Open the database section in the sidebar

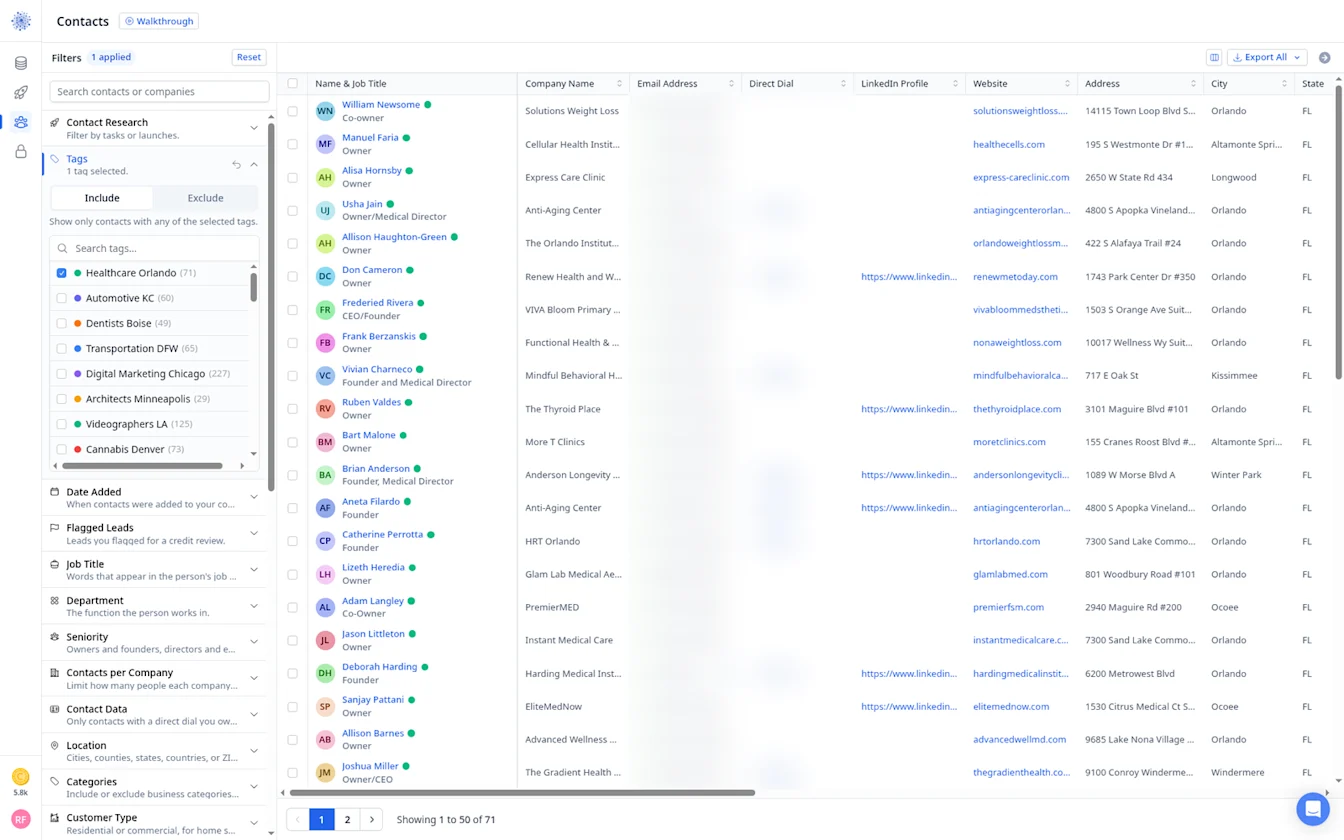[x=21, y=63]
